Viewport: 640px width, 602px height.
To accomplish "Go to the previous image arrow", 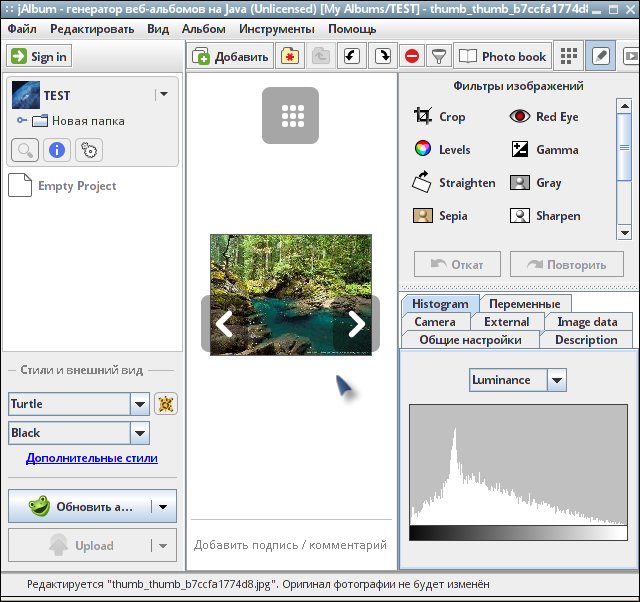I will [x=224, y=324].
